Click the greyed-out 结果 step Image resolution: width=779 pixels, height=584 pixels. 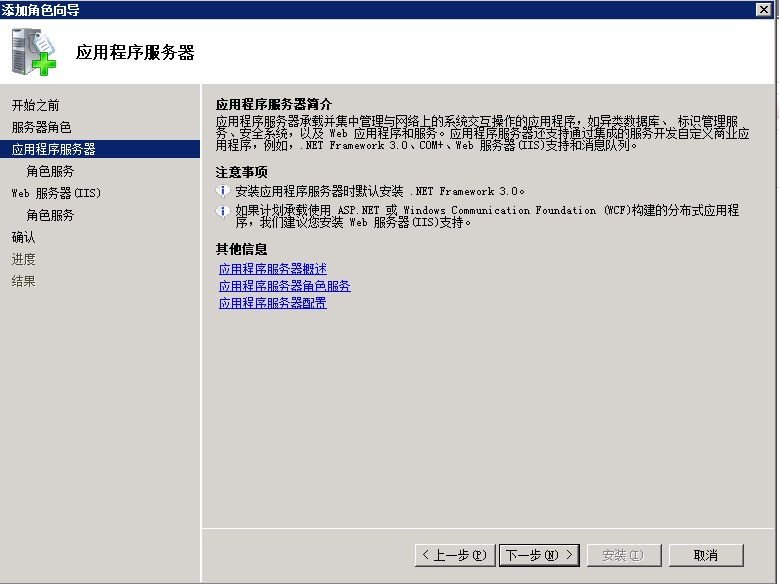pyautogui.click(x=23, y=281)
